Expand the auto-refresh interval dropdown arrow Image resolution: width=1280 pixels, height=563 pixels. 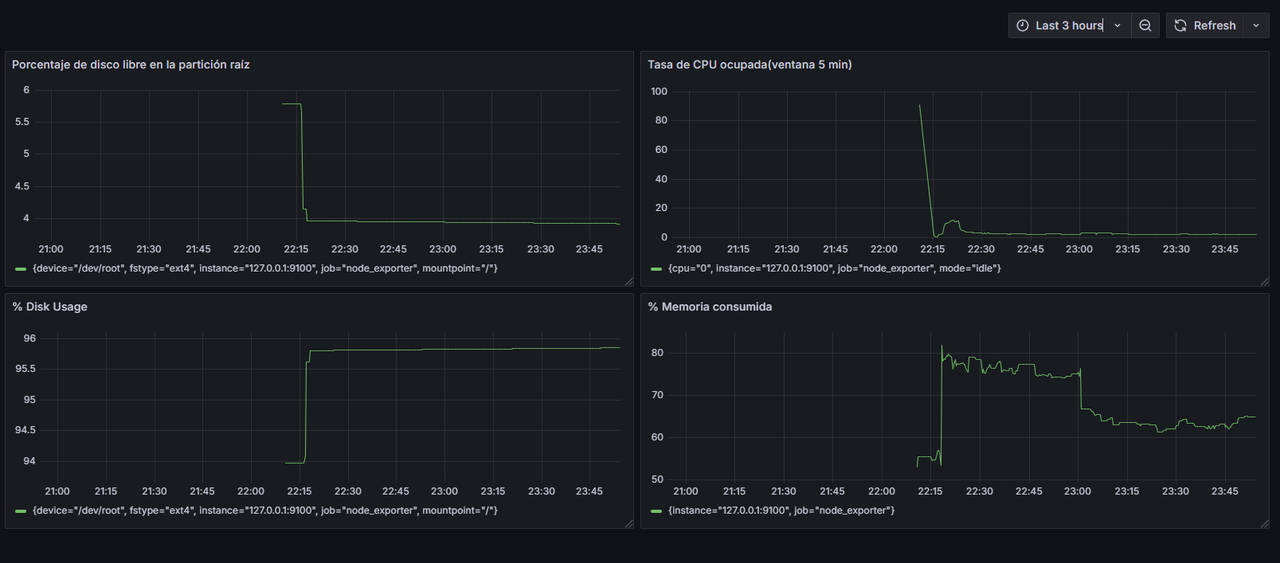[x=1257, y=26]
